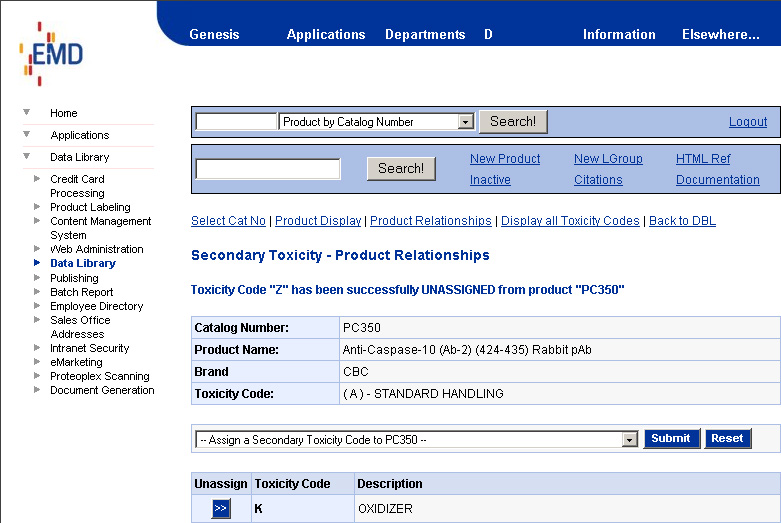Click the EMD logo
Viewport: 781px width, 523px height.
click(51, 53)
